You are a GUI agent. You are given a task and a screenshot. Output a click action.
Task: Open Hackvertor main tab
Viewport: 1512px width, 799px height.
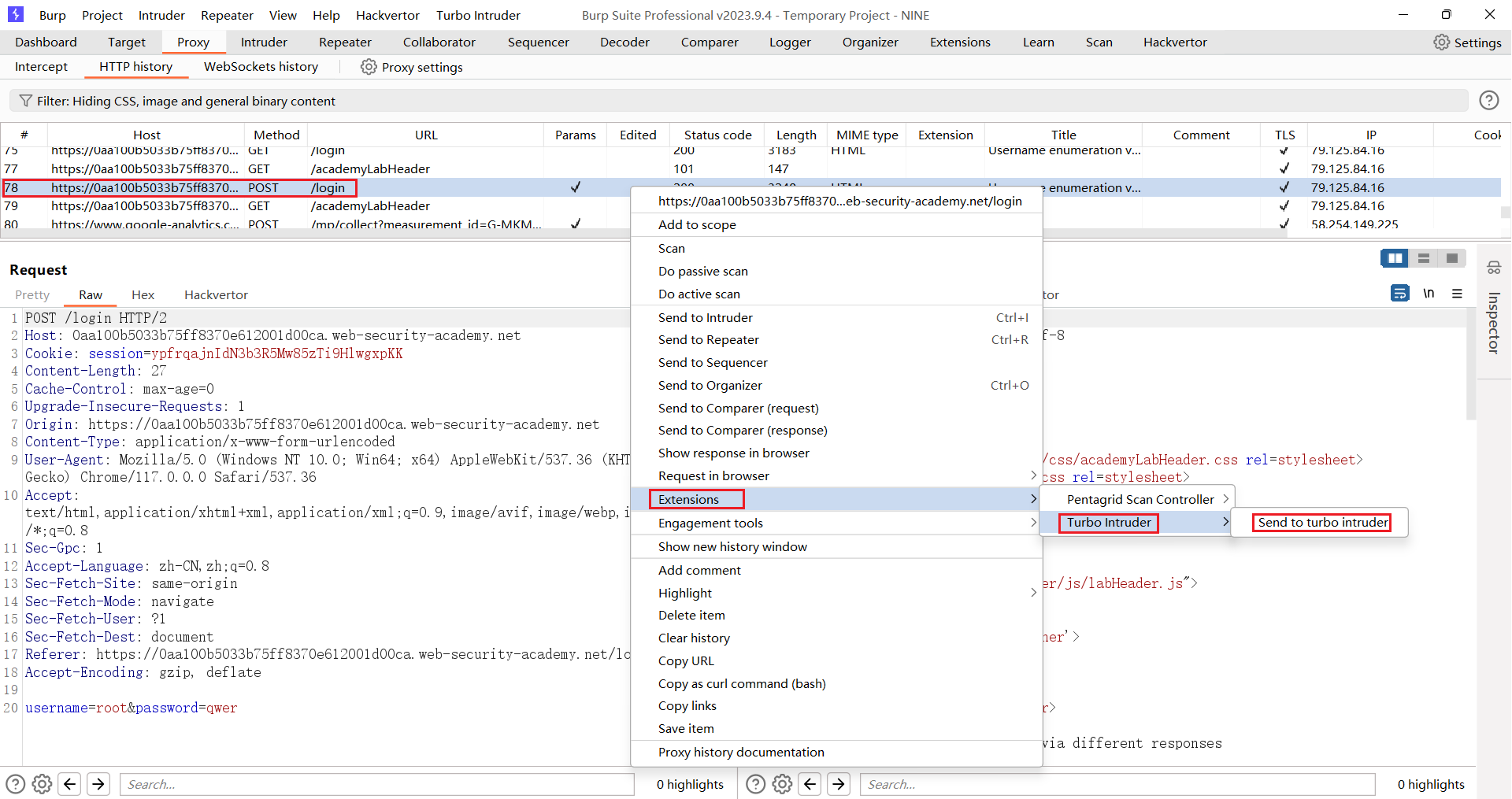[x=1175, y=43]
